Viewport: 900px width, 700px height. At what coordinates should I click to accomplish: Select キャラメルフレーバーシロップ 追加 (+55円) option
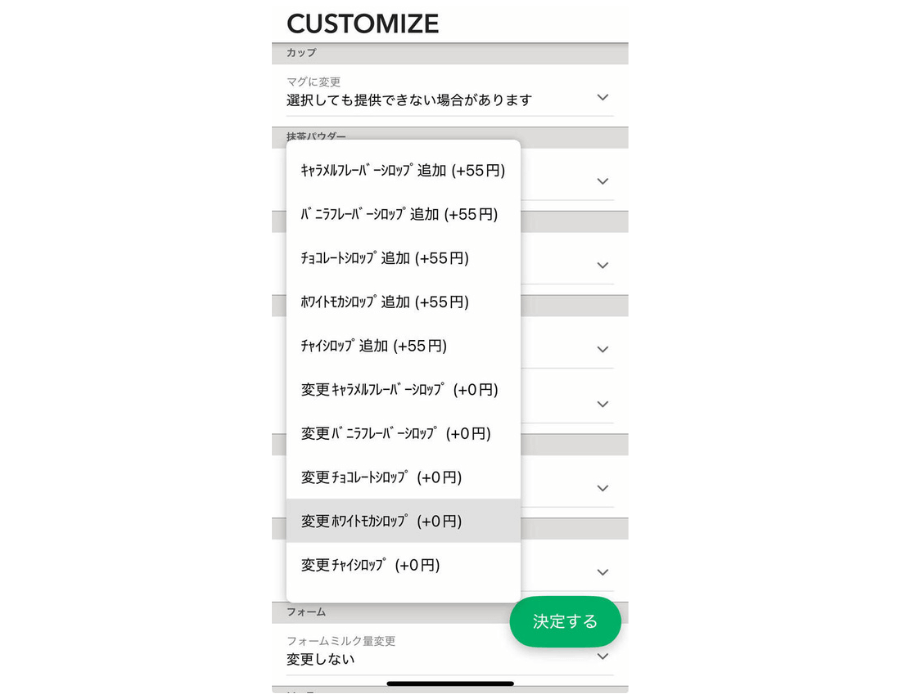pos(403,171)
